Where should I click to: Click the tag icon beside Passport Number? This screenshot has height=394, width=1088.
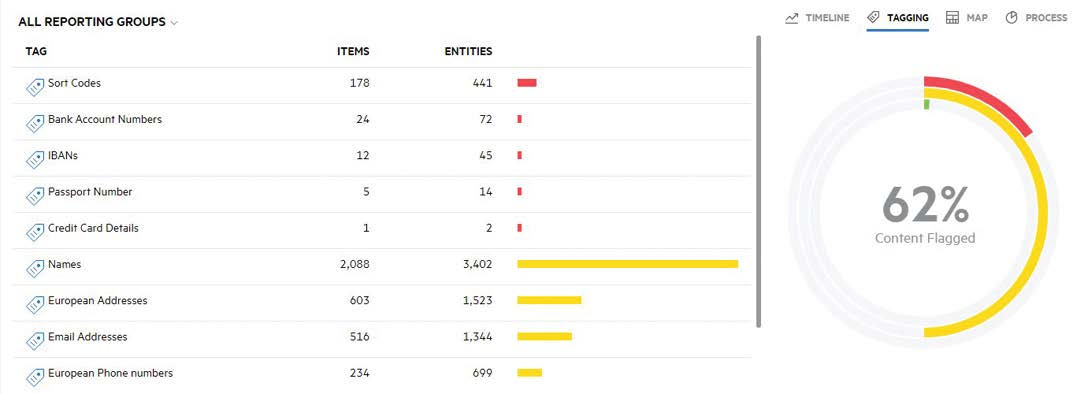coord(35,196)
